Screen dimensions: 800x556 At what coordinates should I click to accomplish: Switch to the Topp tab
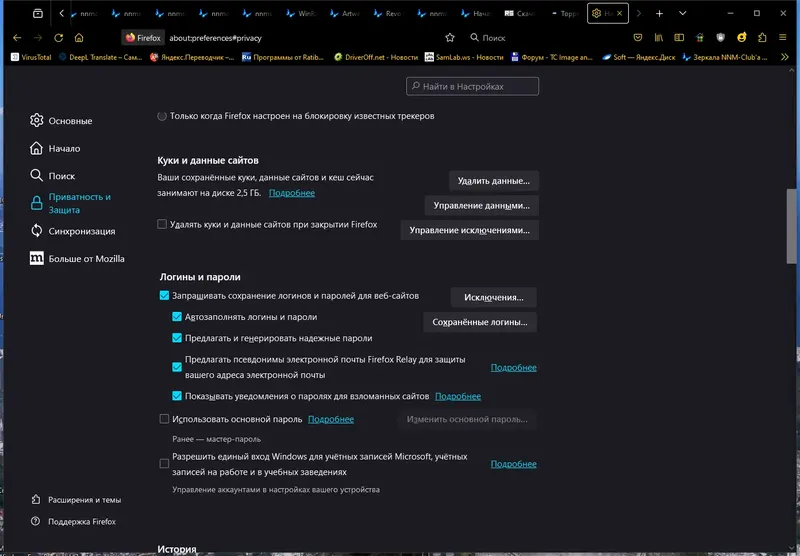[x=564, y=13]
